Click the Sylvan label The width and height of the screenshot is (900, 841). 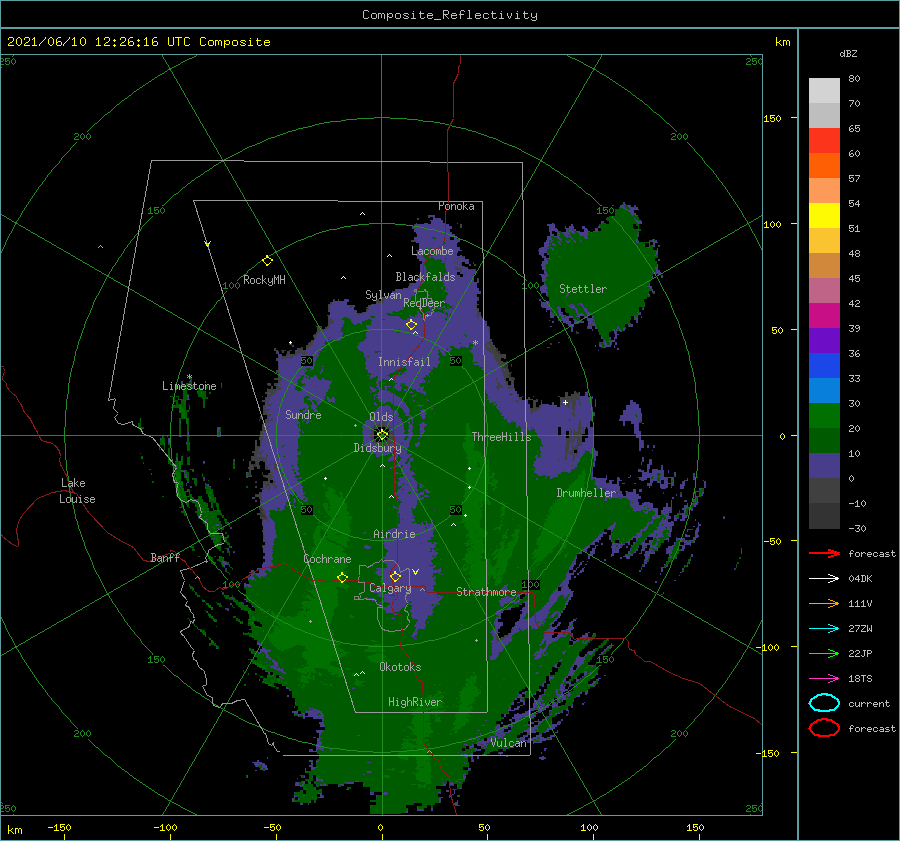(383, 295)
